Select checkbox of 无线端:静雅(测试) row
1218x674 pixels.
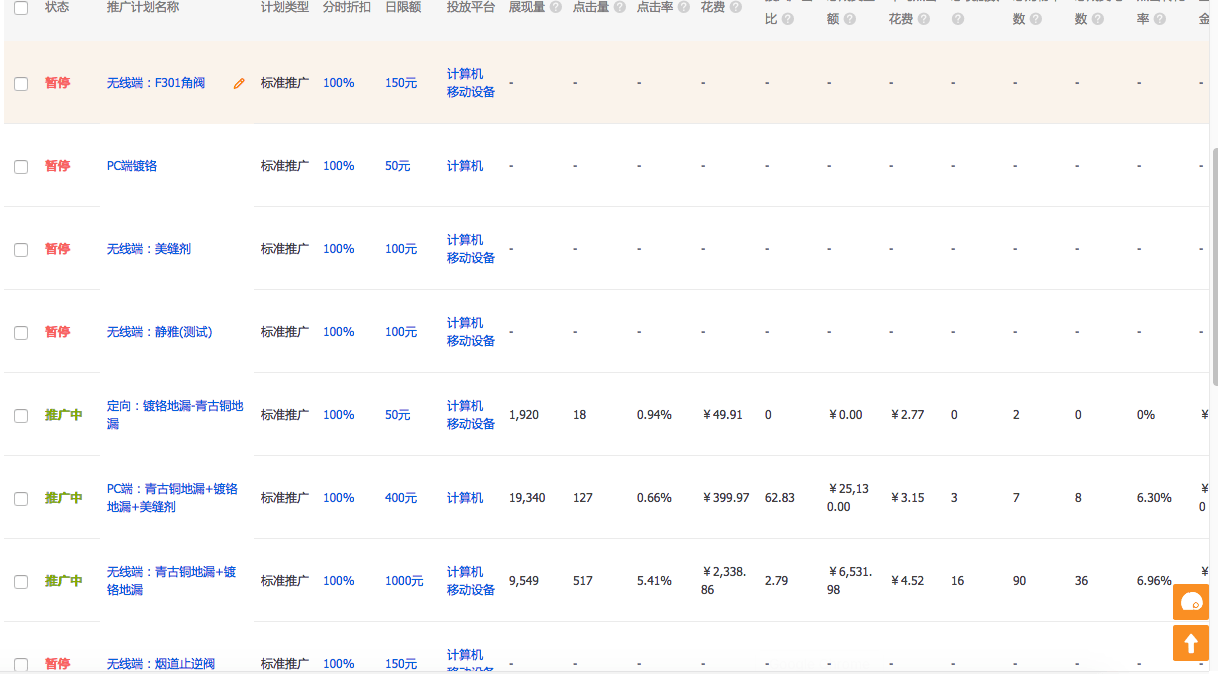click(21, 333)
